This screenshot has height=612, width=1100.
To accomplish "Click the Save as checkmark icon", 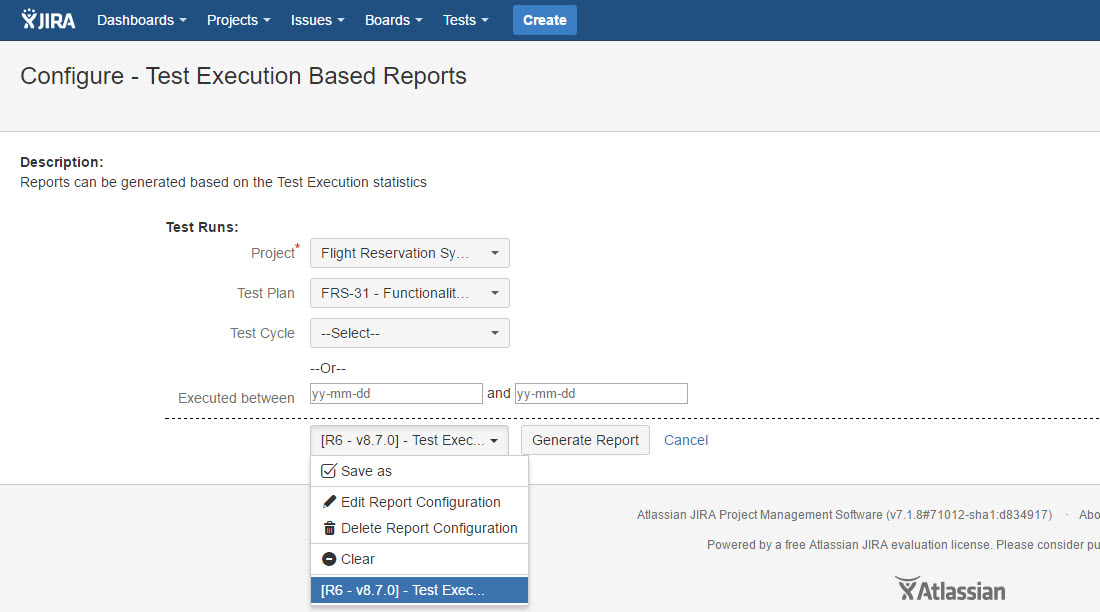I will [x=328, y=471].
